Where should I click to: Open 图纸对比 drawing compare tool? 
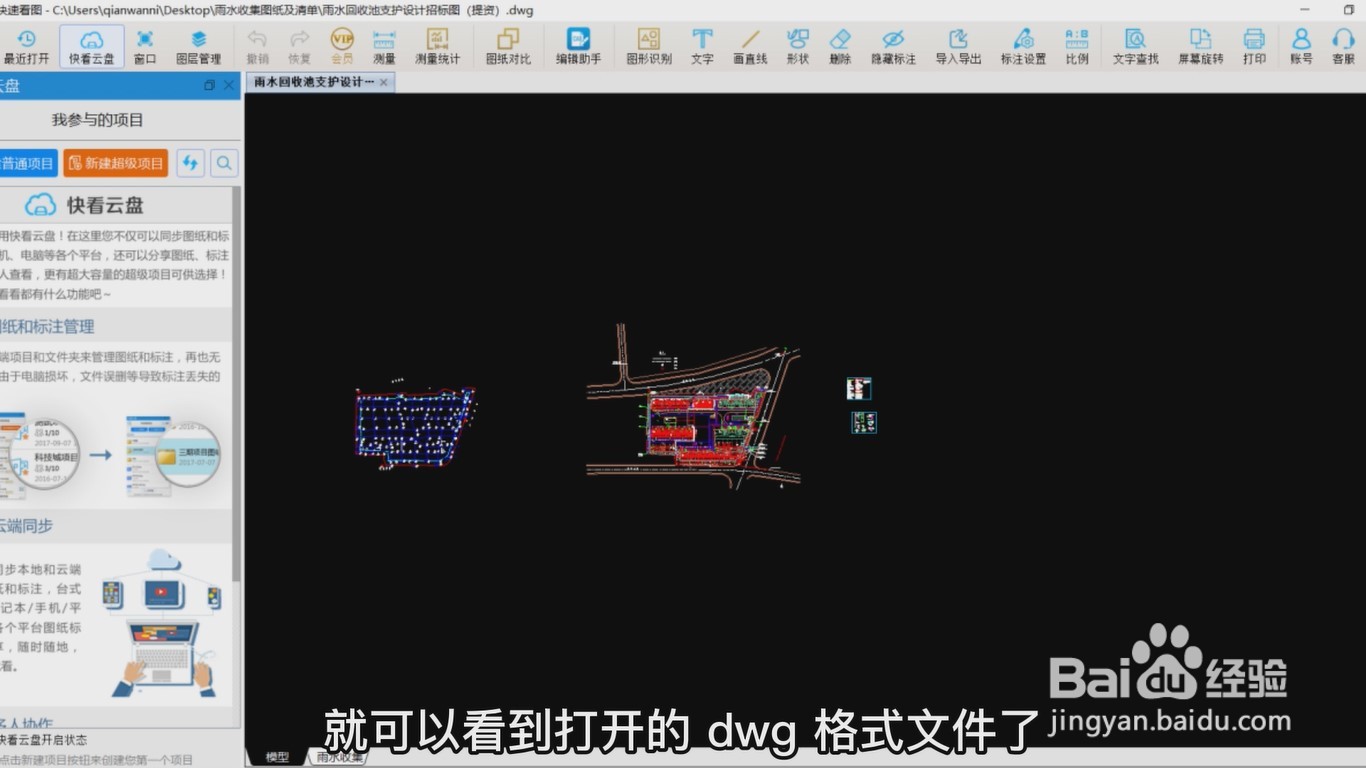tap(508, 46)
